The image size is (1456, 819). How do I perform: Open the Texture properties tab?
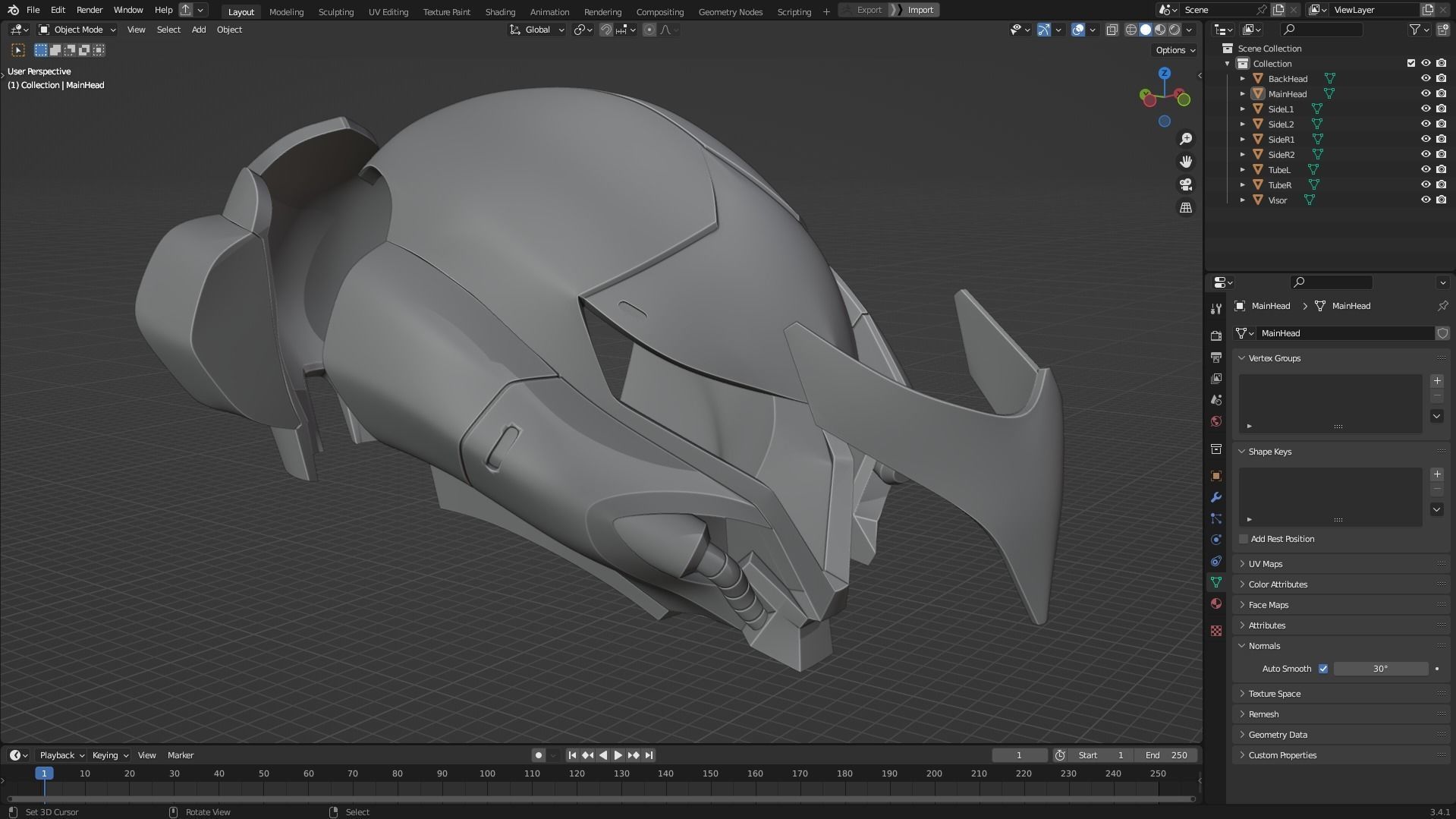(1216, 631)
